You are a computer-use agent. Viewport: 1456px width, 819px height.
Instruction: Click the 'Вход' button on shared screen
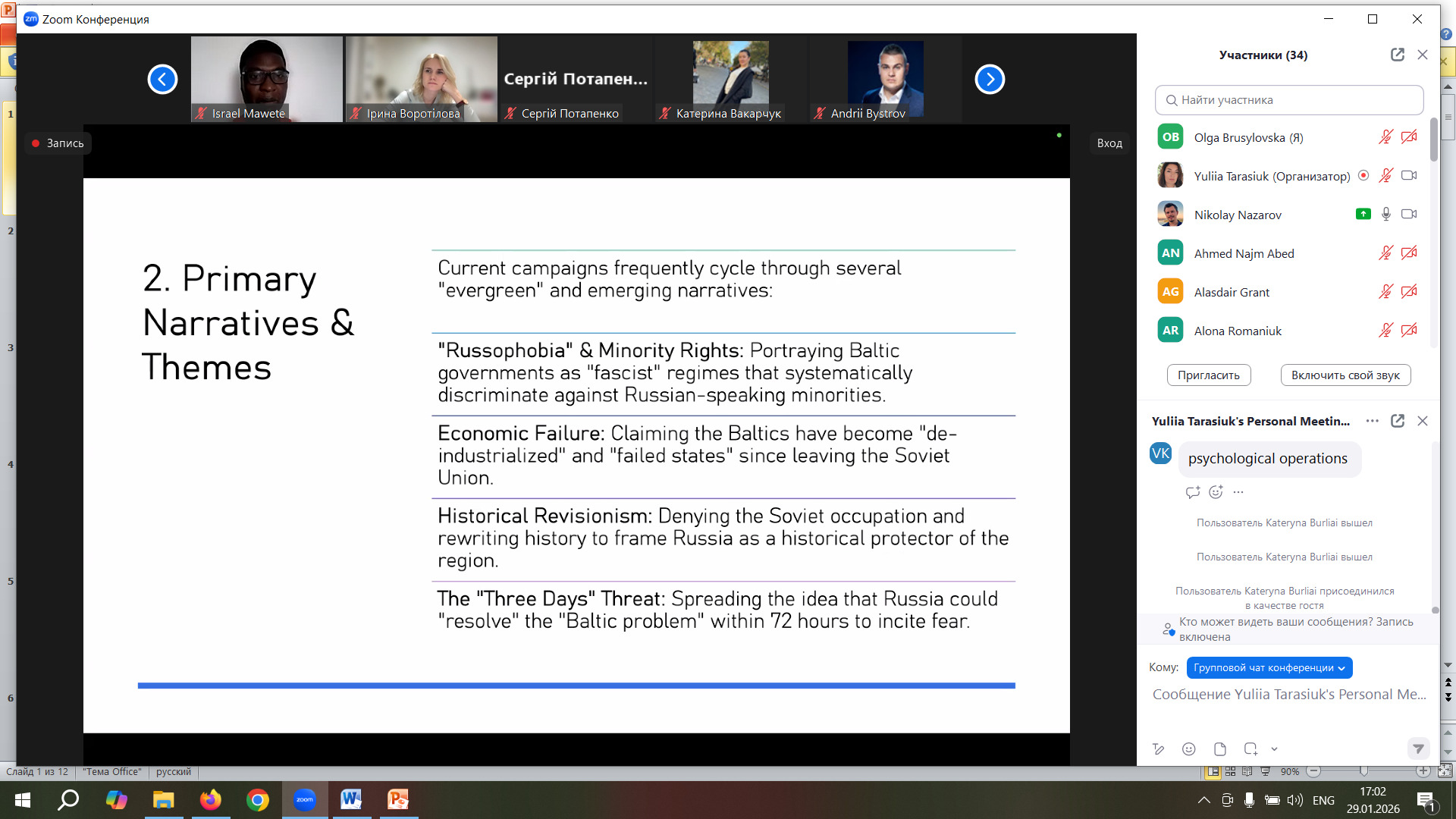pos(1109,143)
